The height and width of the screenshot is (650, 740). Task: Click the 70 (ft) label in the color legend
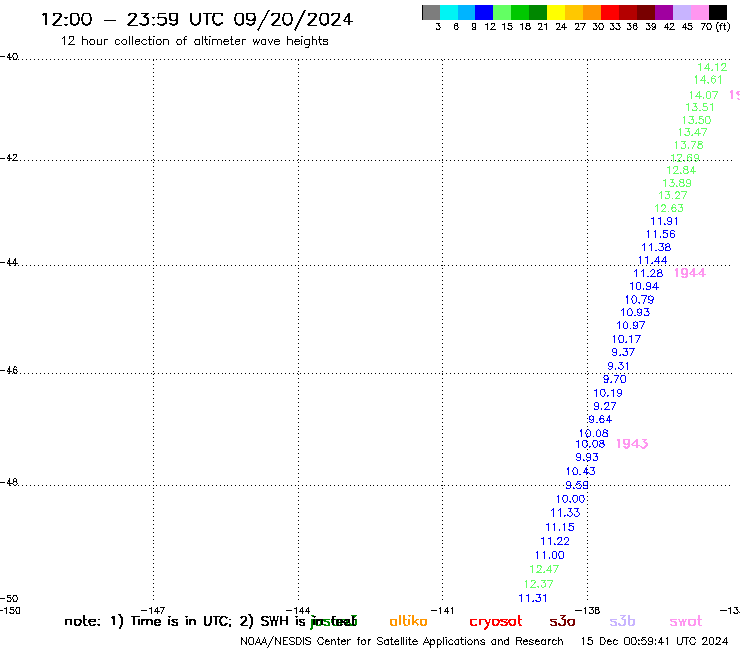[715, 27]
